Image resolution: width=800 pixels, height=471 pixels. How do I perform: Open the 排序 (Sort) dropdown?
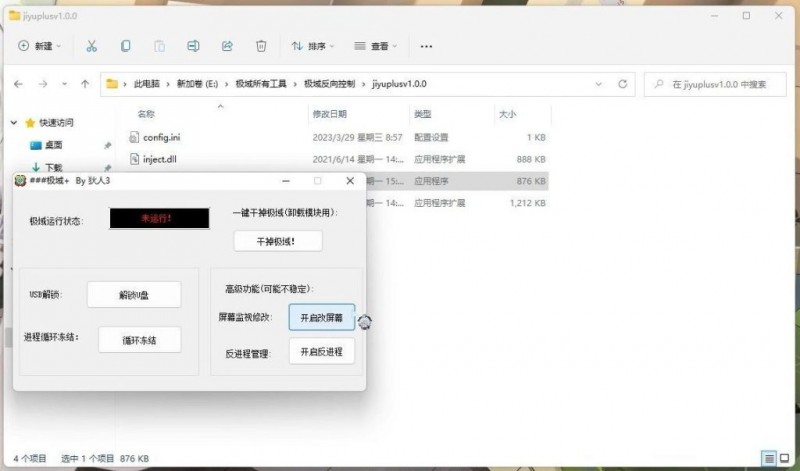tap(312, 46)
